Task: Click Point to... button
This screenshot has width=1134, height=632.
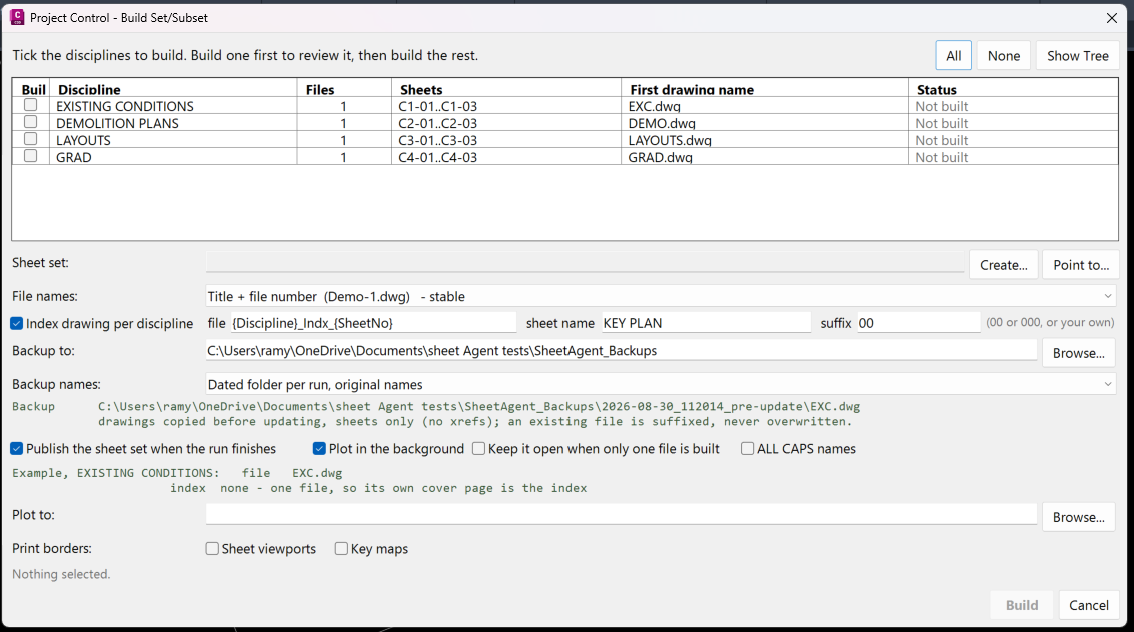Action: 1081,265
